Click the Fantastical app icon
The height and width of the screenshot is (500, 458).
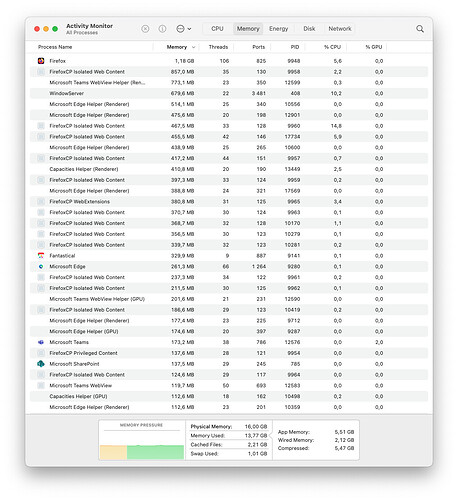coord(41,256)
